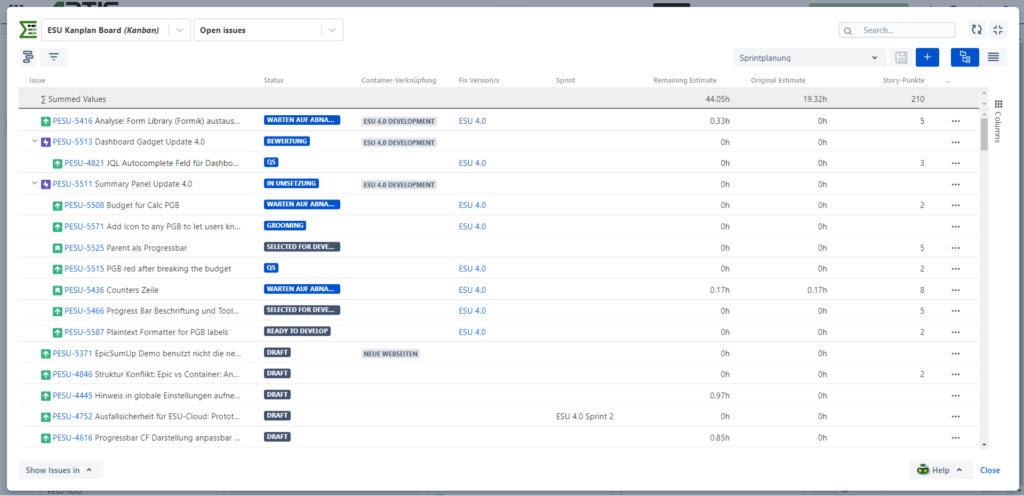Image resolution: width=1024 pixels, height=496 pixels.
Task: Click the refresh icon beside the search box
Action: coord(977,30)
